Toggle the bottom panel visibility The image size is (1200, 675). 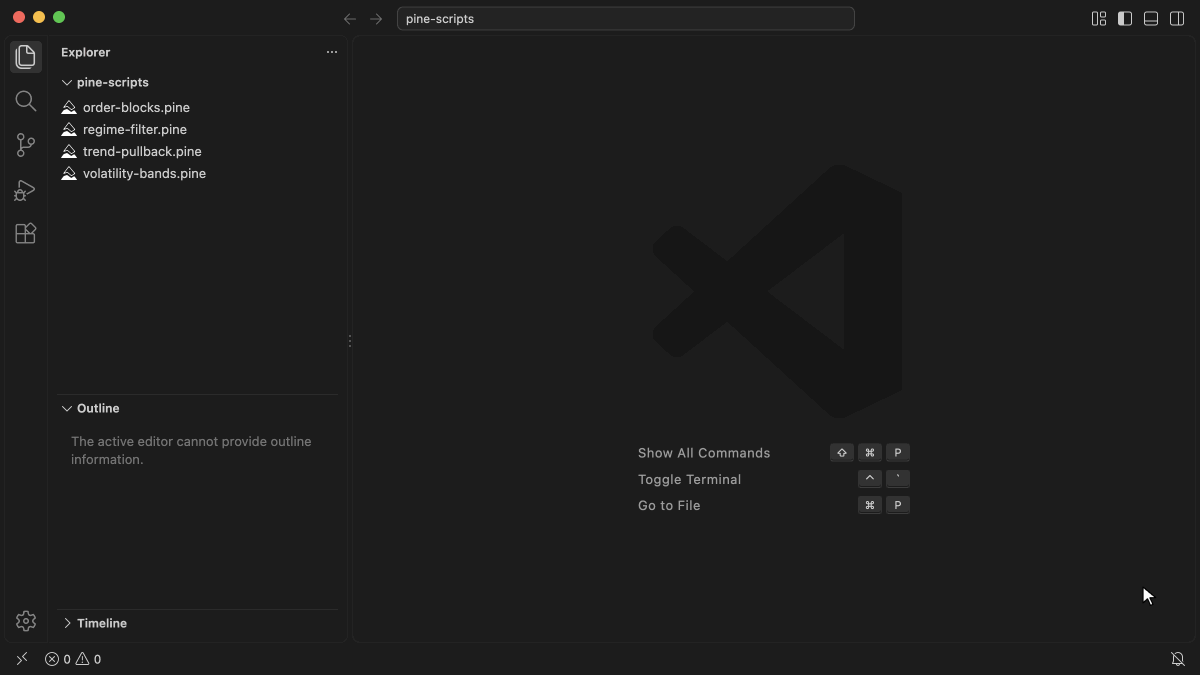tap(1151, 19)
